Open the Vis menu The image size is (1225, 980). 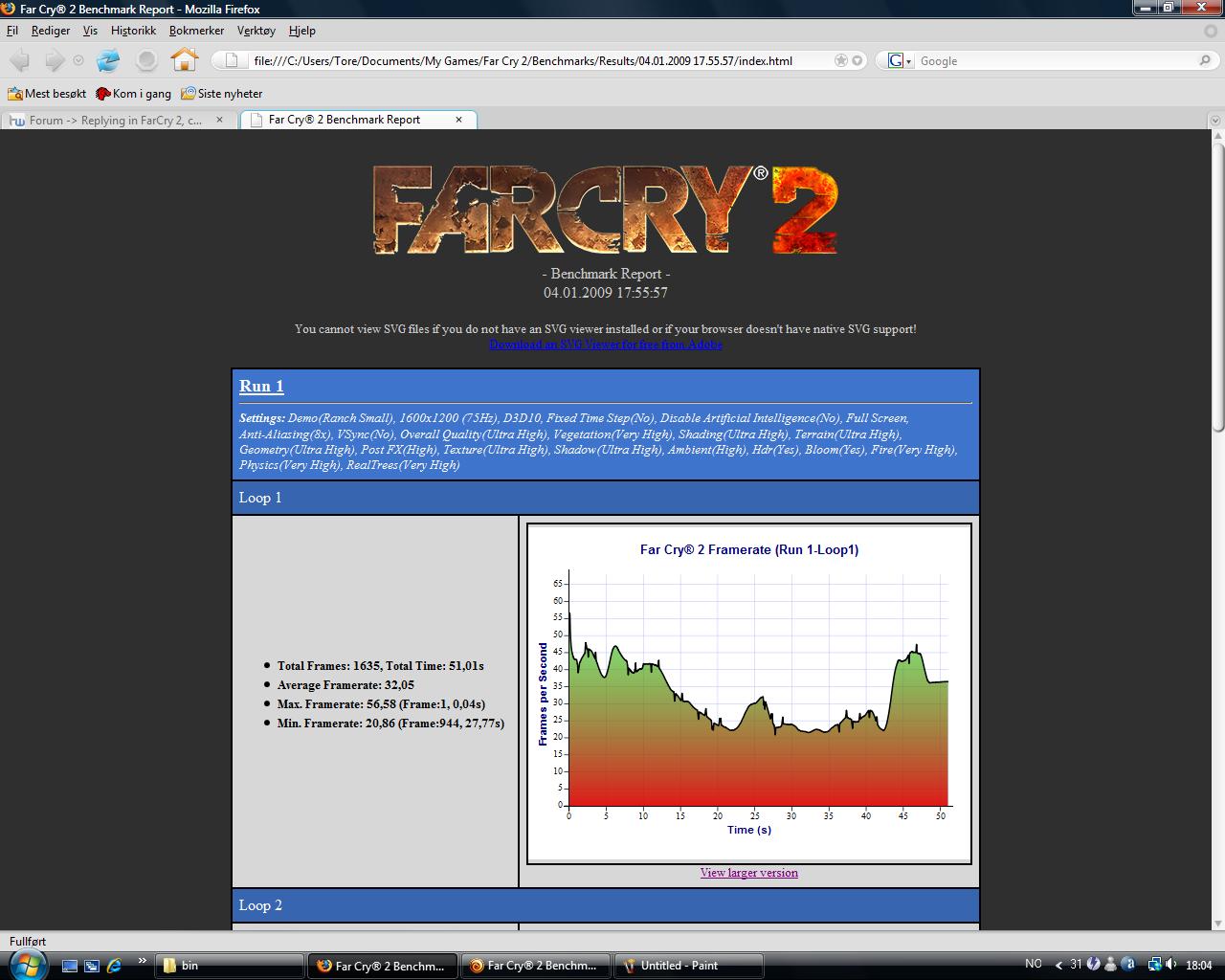coord(90,31)
